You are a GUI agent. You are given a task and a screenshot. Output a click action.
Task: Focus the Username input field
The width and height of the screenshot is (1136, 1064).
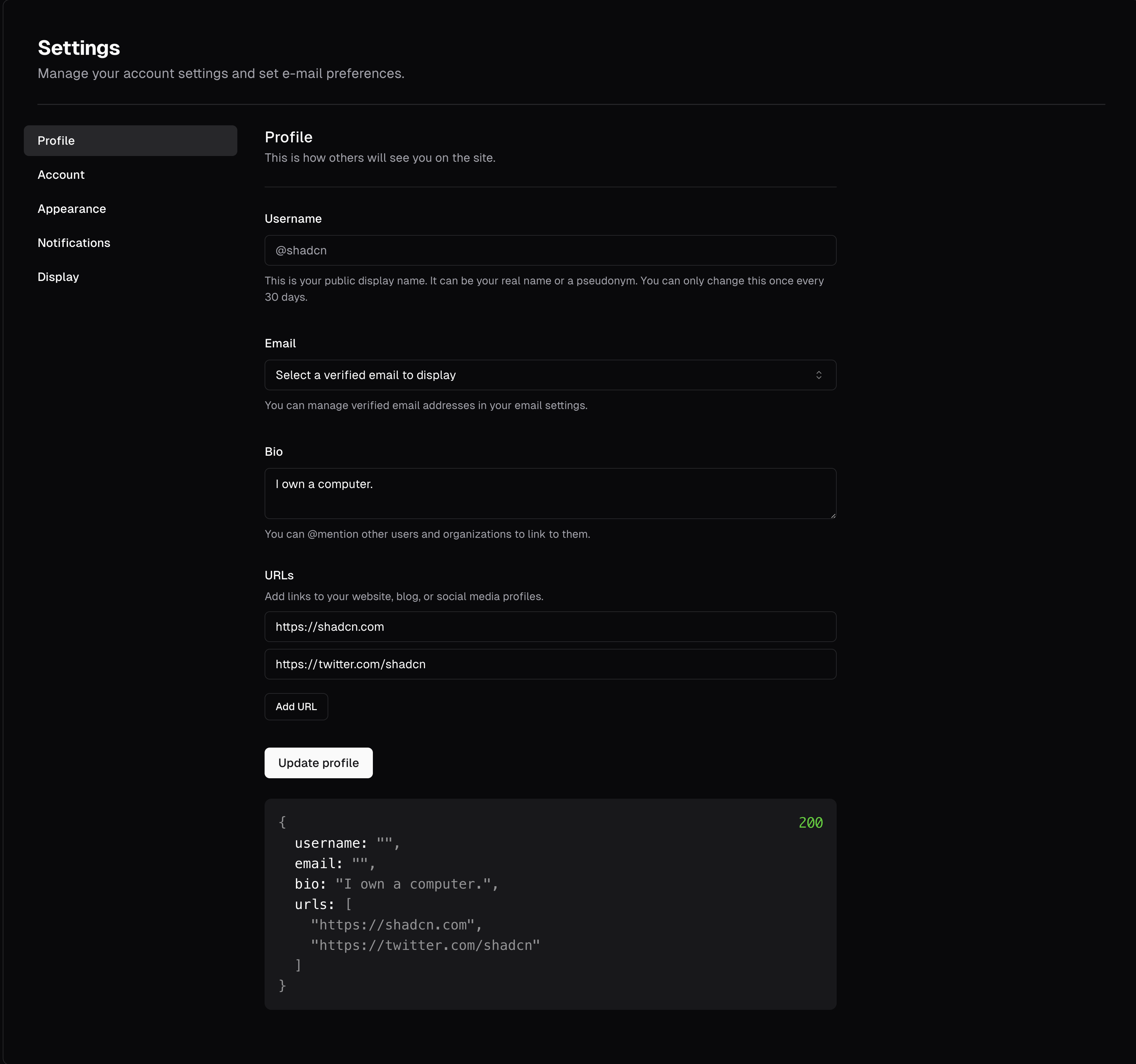click(550, 250)
